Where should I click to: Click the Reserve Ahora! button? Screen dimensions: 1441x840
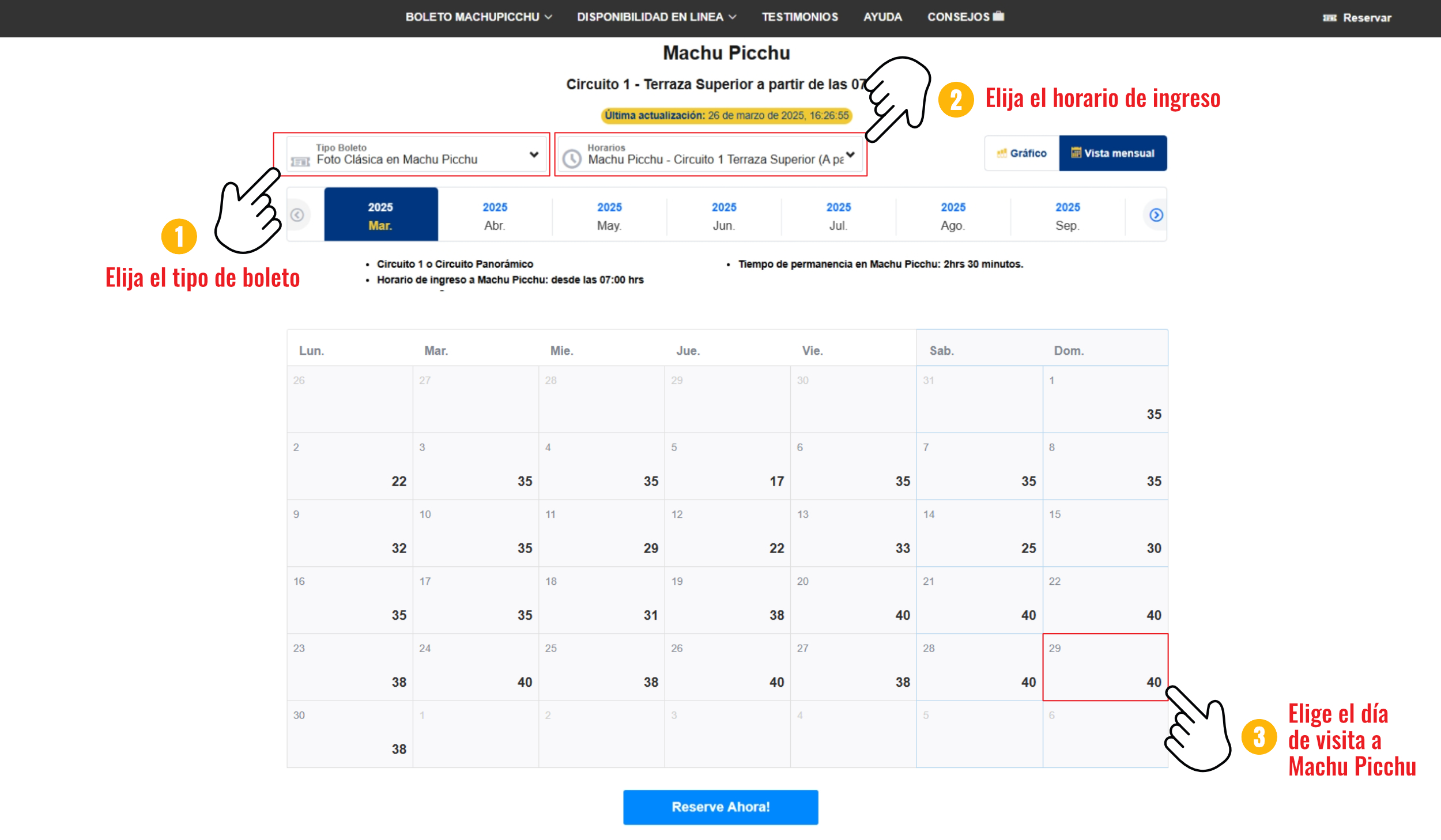[720, 807]
